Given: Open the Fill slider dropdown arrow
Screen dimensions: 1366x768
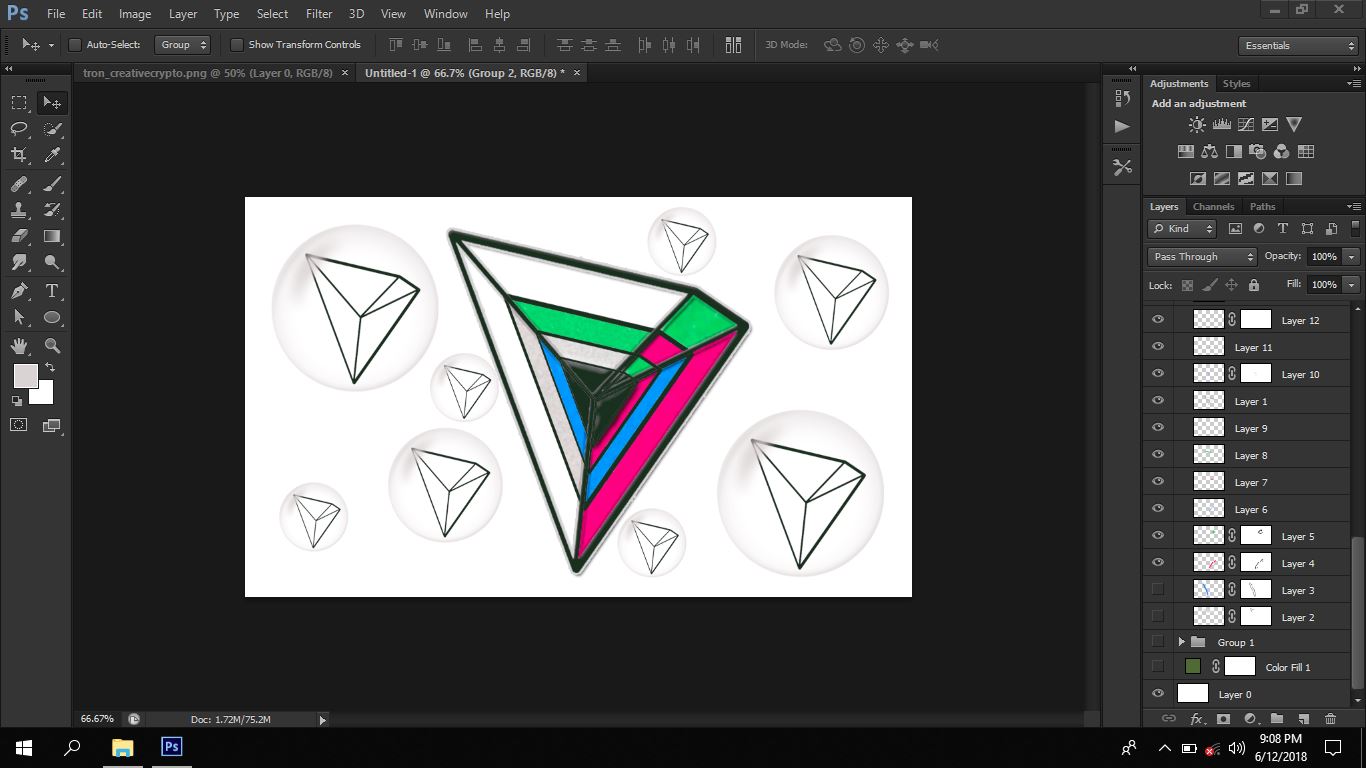Looking at the screenshot, I should point(1352,285).
